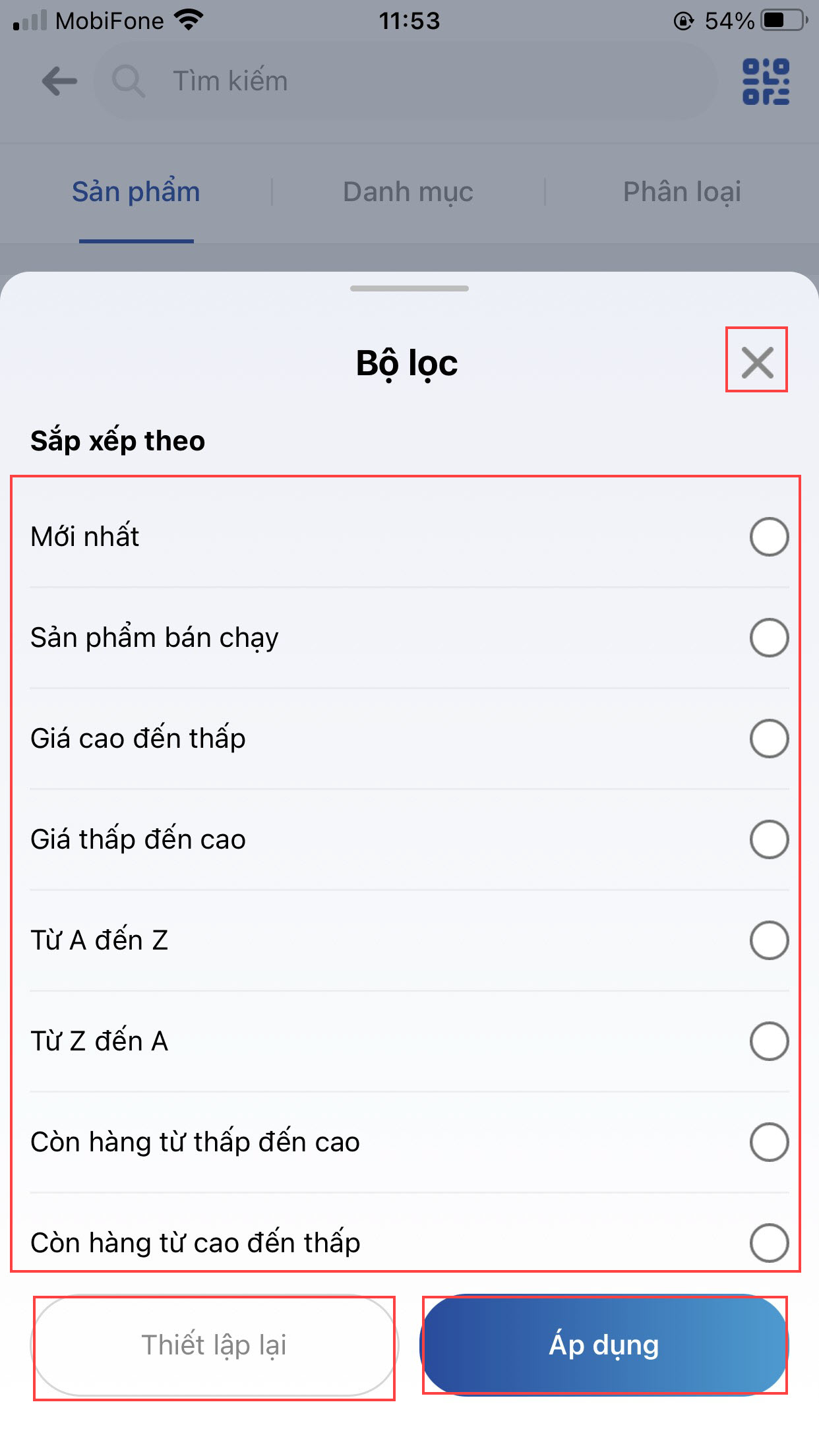This screenshot has height=1456, width=819.
Task: Select Từ A đến Z option
Action: pyautogui.click(x=769, y=940)
